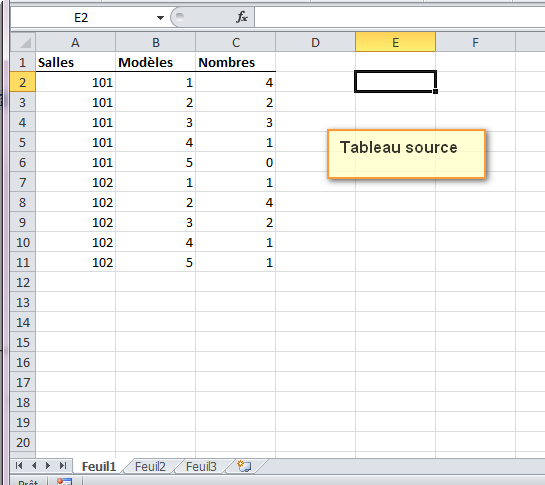Image resolution: width=545 pixels, height=485 pixels.
Task: Select row 2 header
Action: [23, 82]
